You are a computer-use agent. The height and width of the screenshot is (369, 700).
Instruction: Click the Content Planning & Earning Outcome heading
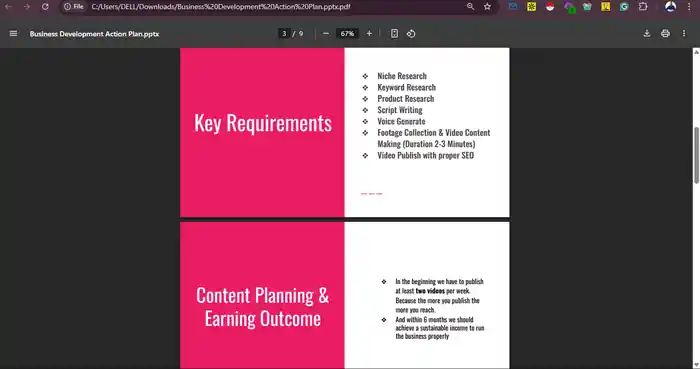262,307
